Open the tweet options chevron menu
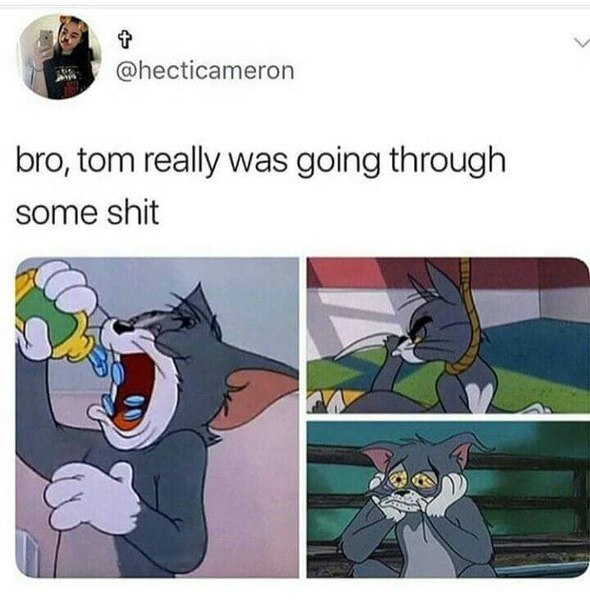The width and height of the screenshot is (590, 604). (x=581, y=42)
